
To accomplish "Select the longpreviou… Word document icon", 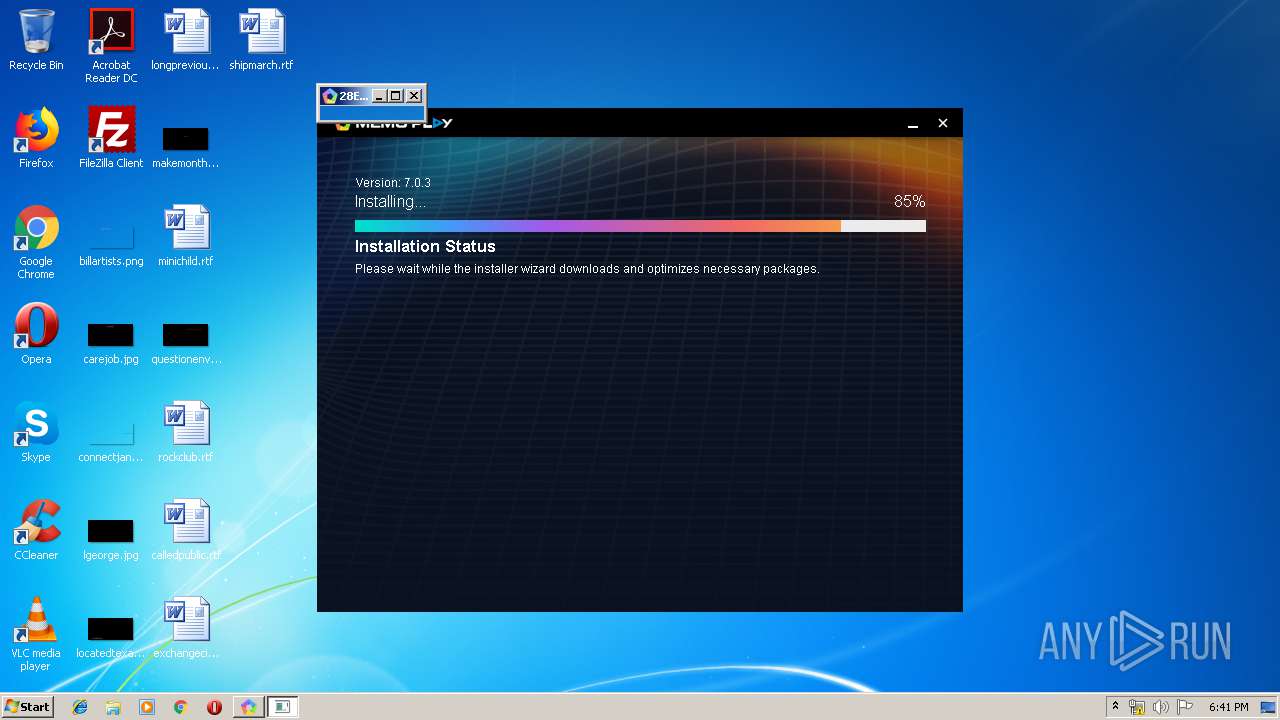I will pos(185,40).
